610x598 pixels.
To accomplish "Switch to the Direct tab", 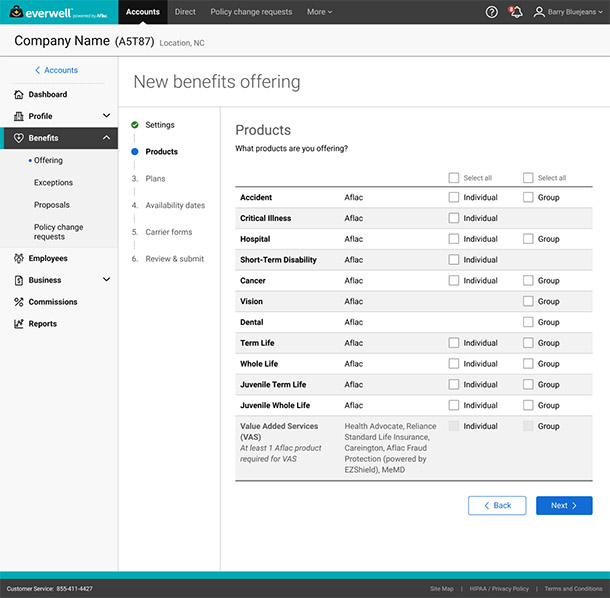I will click(185, 12).
